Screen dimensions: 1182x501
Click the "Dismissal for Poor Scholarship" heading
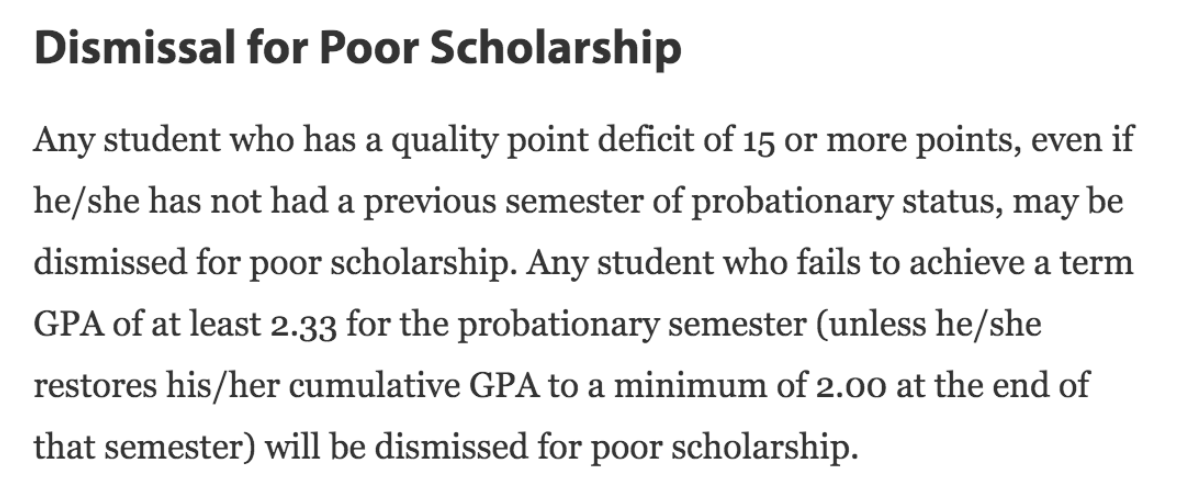[x=357, y=48]
